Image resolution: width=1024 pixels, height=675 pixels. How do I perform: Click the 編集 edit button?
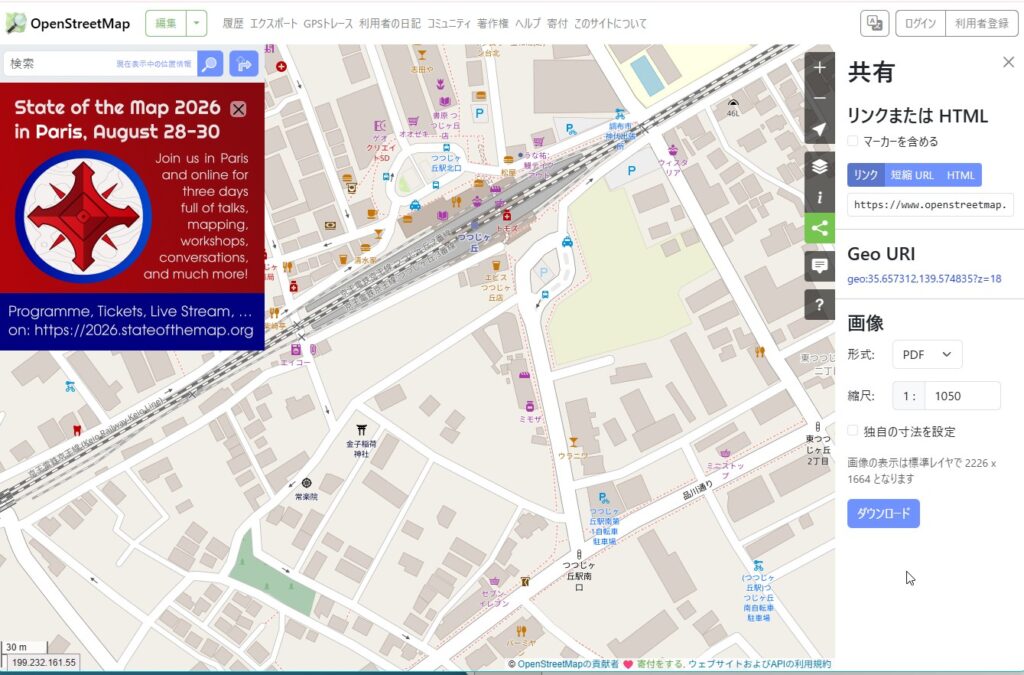[x=166, y=24]
